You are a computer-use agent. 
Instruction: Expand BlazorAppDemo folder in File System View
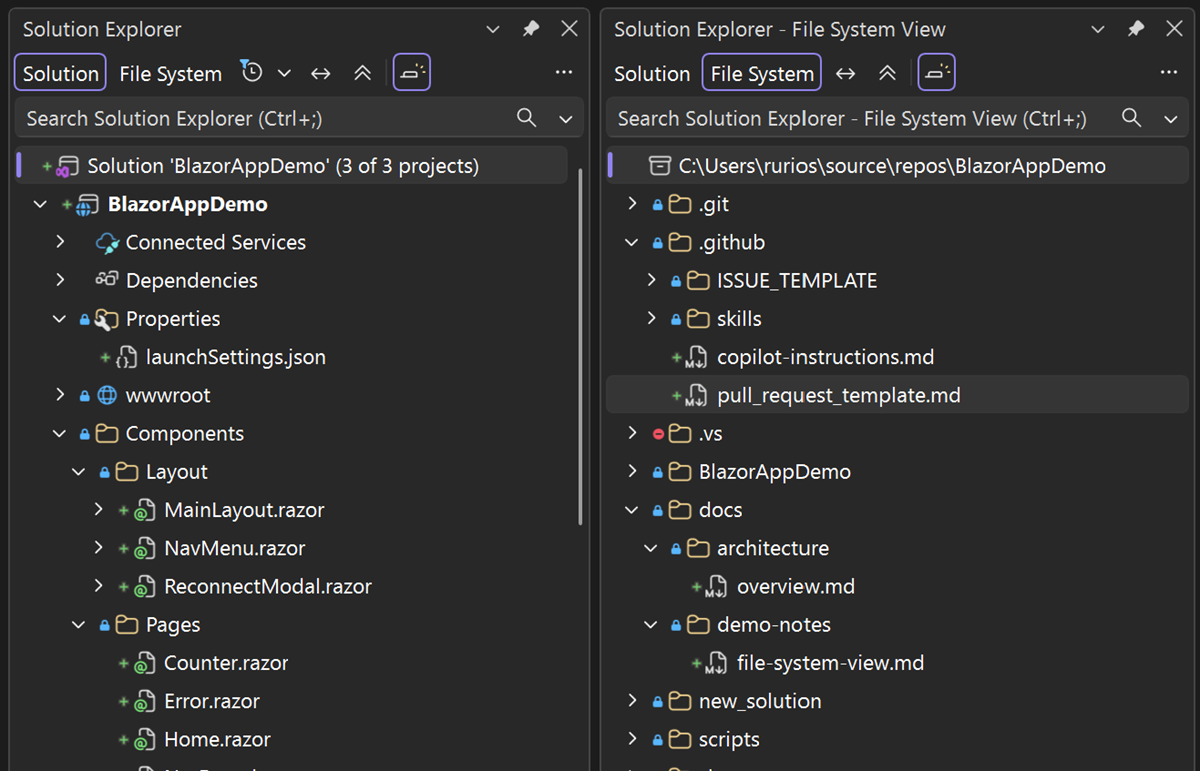[x=631, y=472]
